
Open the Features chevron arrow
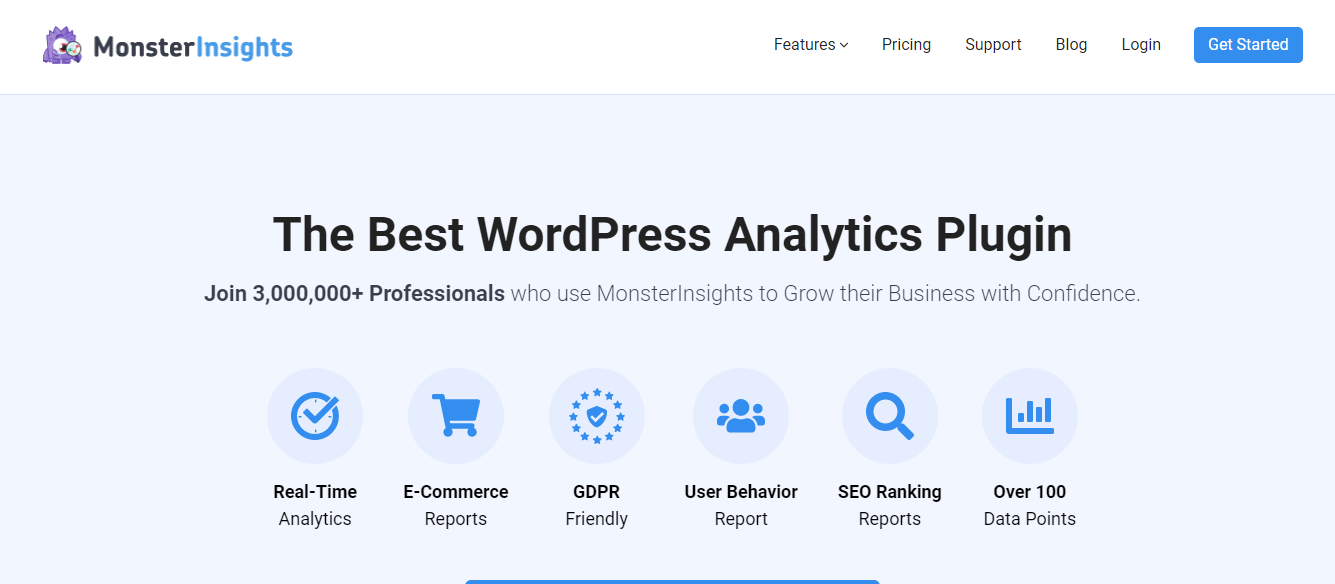[x=843, y=45]
